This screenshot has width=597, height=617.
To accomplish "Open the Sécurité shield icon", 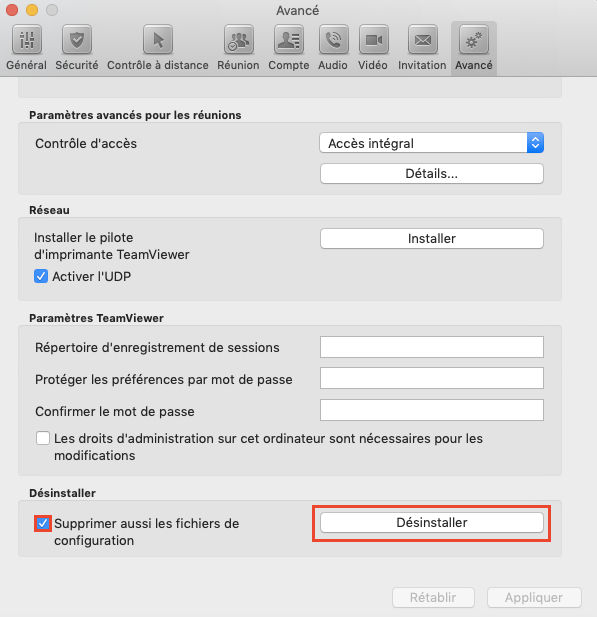I will 77,40.
